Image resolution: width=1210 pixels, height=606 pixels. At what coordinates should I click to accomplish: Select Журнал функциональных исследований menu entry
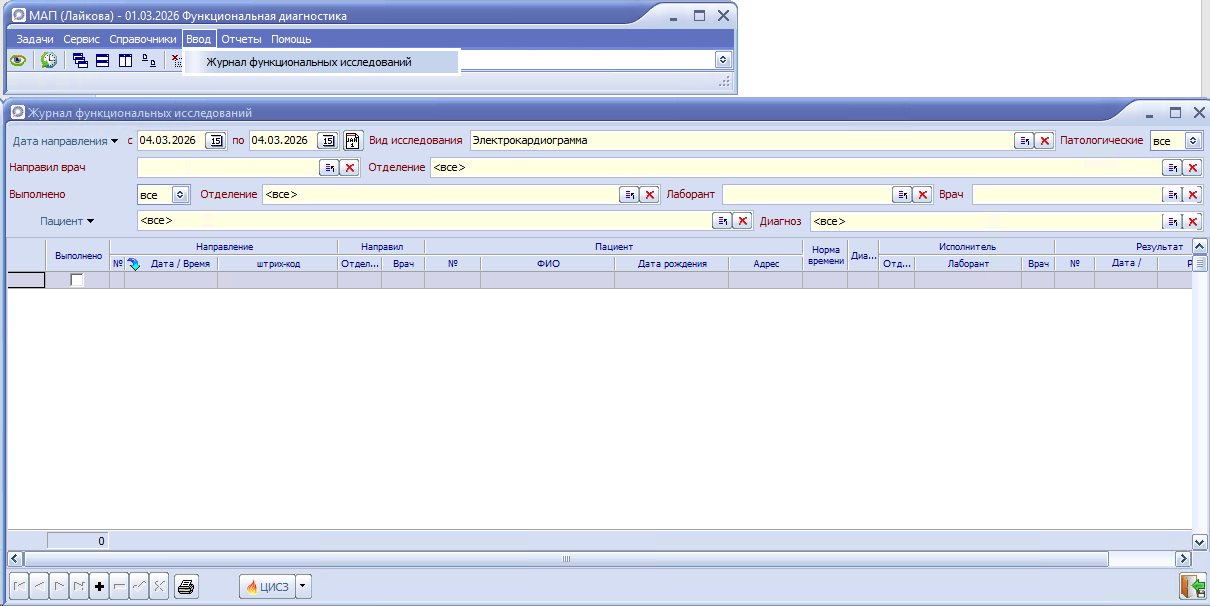click(308, 62)
